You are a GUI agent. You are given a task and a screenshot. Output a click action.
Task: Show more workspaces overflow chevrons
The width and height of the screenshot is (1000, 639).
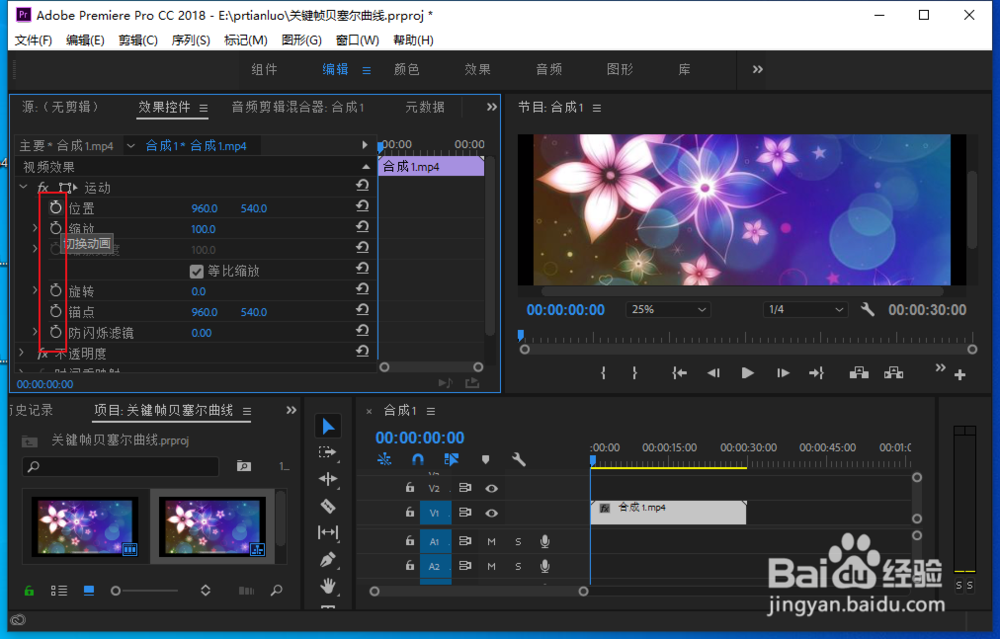click(758, 69)
